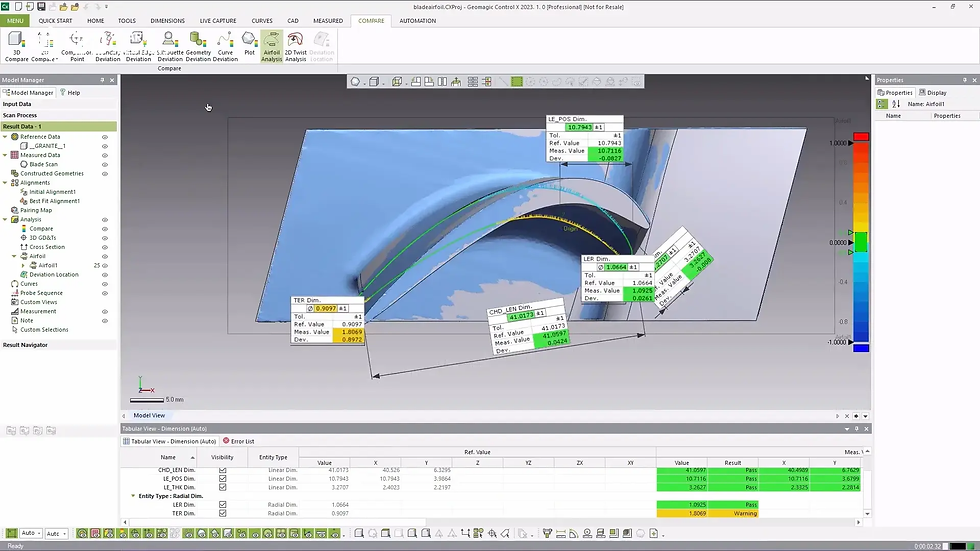Screen dimensions: 980x551
Task: Collapse the Airfoil tree node
Action: (14, 256)
